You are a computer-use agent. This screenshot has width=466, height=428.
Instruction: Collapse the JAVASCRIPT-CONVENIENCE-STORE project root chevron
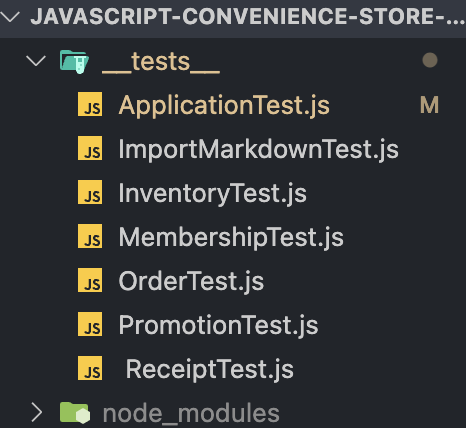point(9,16)
